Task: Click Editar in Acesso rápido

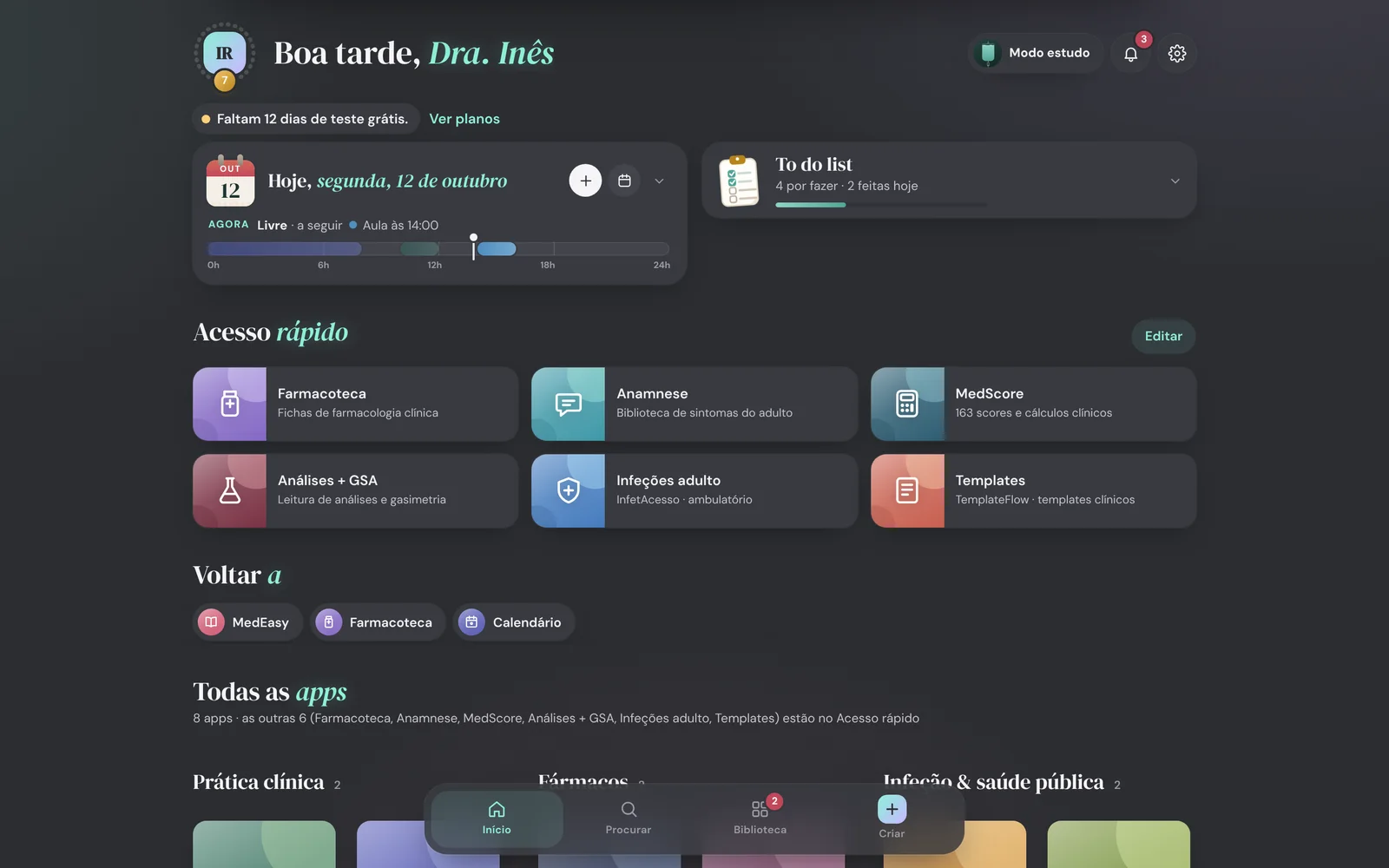Action: tap(1163, 336)
